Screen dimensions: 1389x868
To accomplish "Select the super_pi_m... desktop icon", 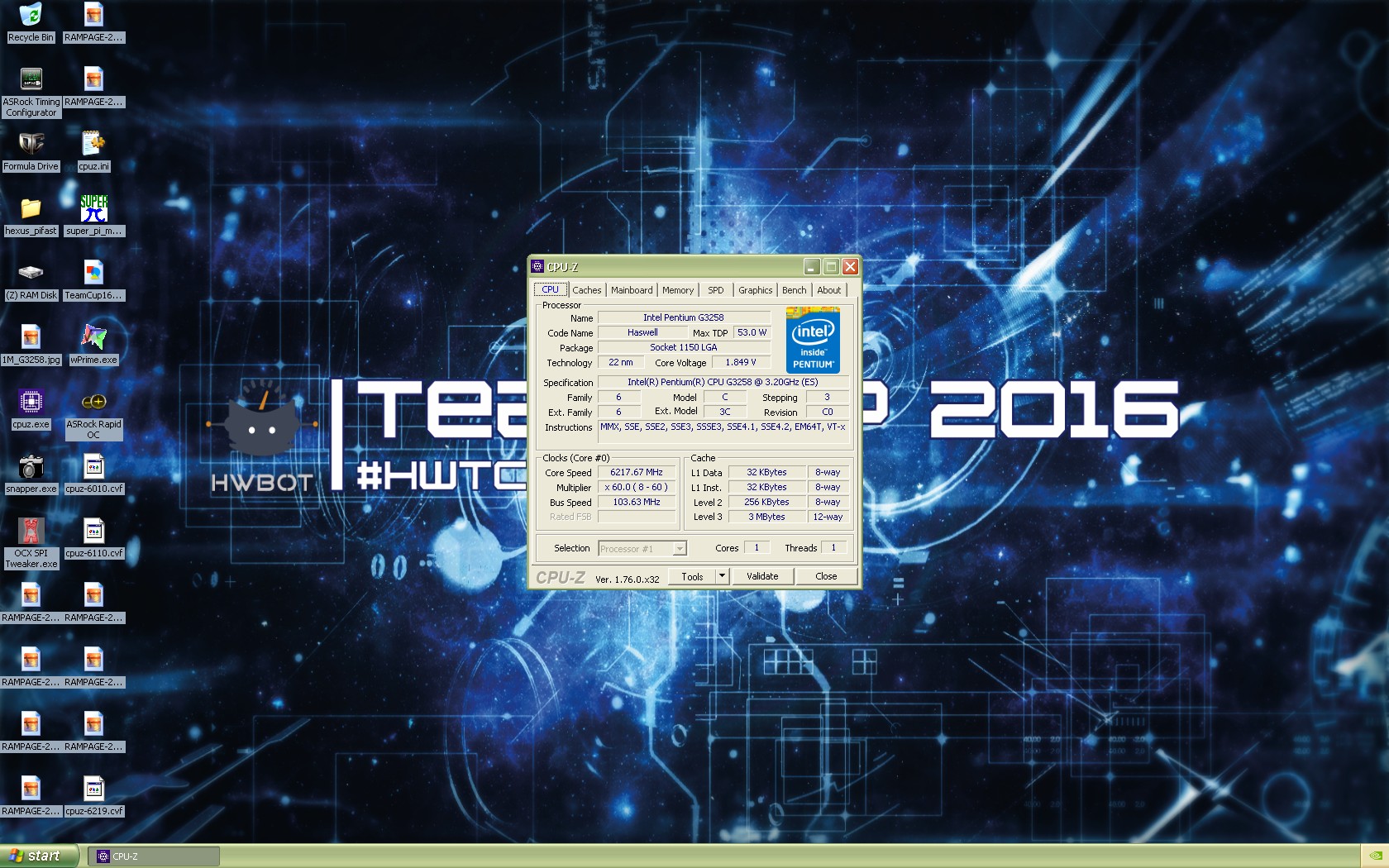I will tap(93, 217).
